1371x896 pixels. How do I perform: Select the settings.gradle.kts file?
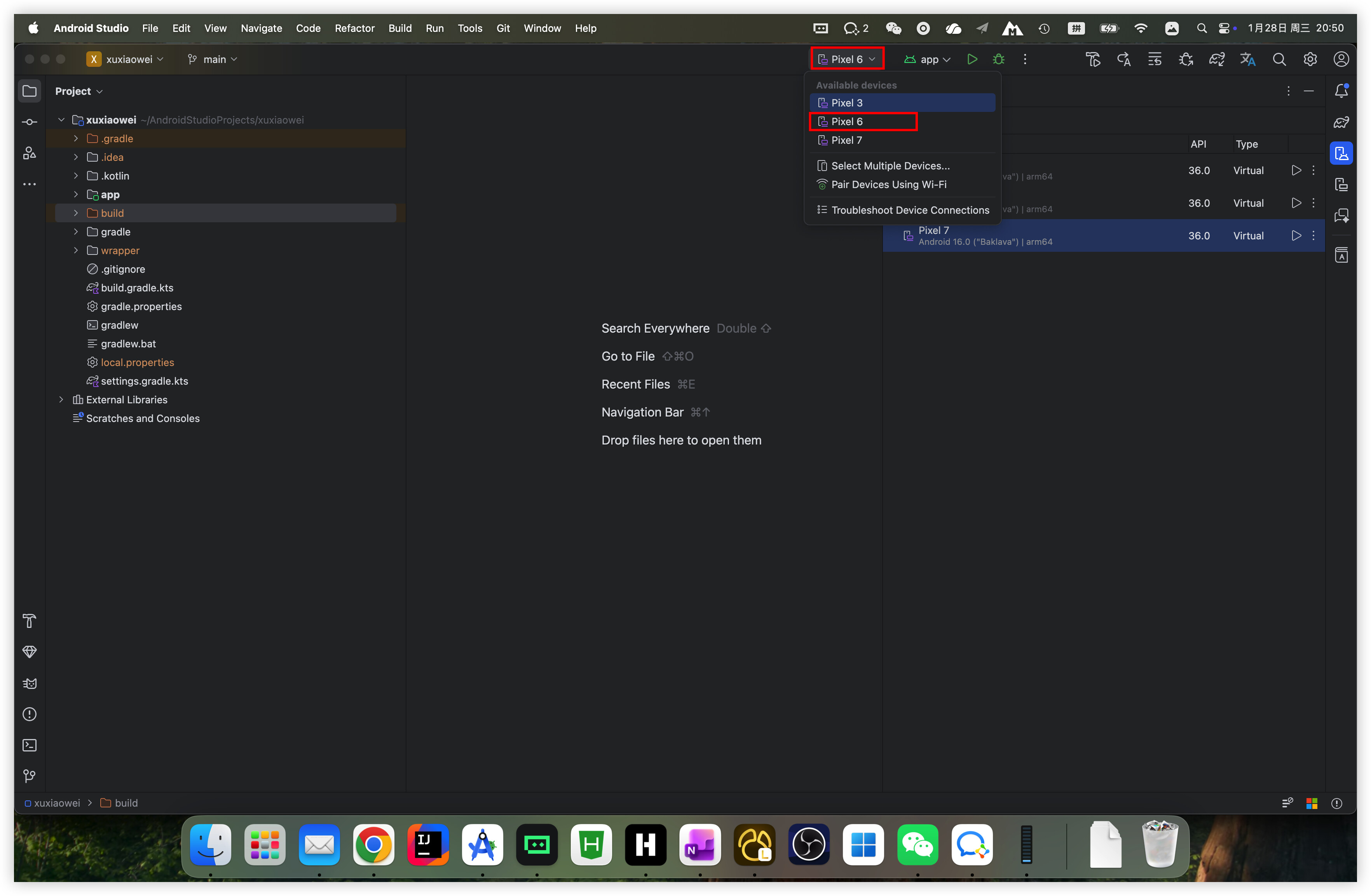point(144,381)
